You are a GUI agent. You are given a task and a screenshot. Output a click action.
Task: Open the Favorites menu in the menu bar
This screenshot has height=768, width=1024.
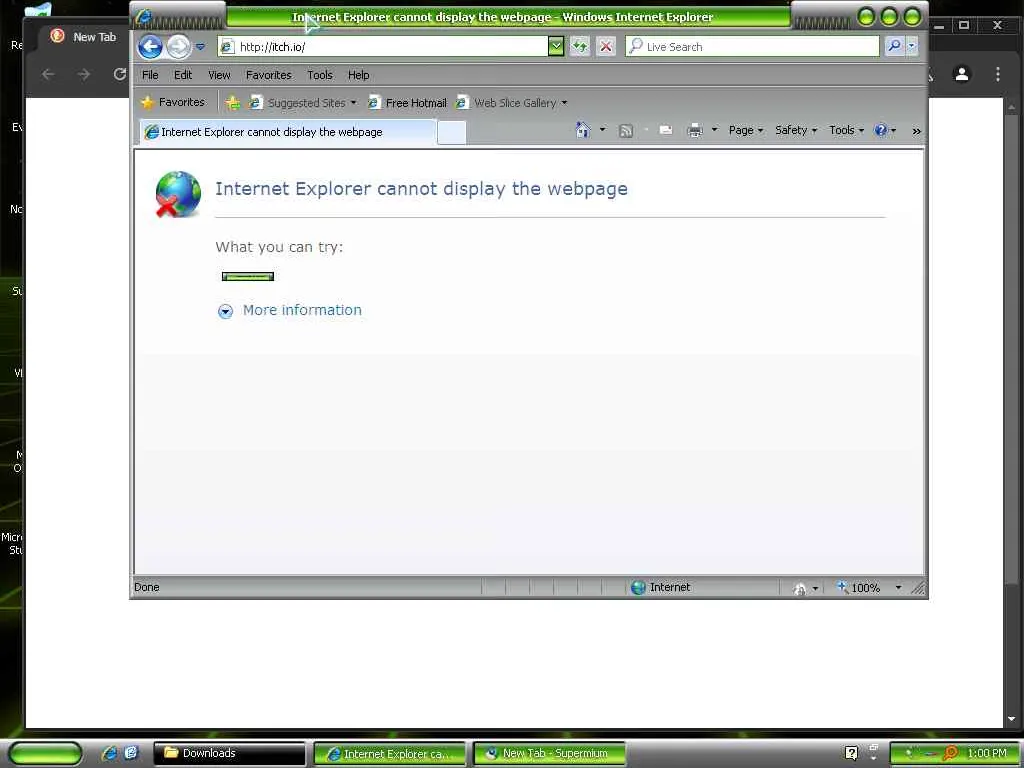(268, 75)
